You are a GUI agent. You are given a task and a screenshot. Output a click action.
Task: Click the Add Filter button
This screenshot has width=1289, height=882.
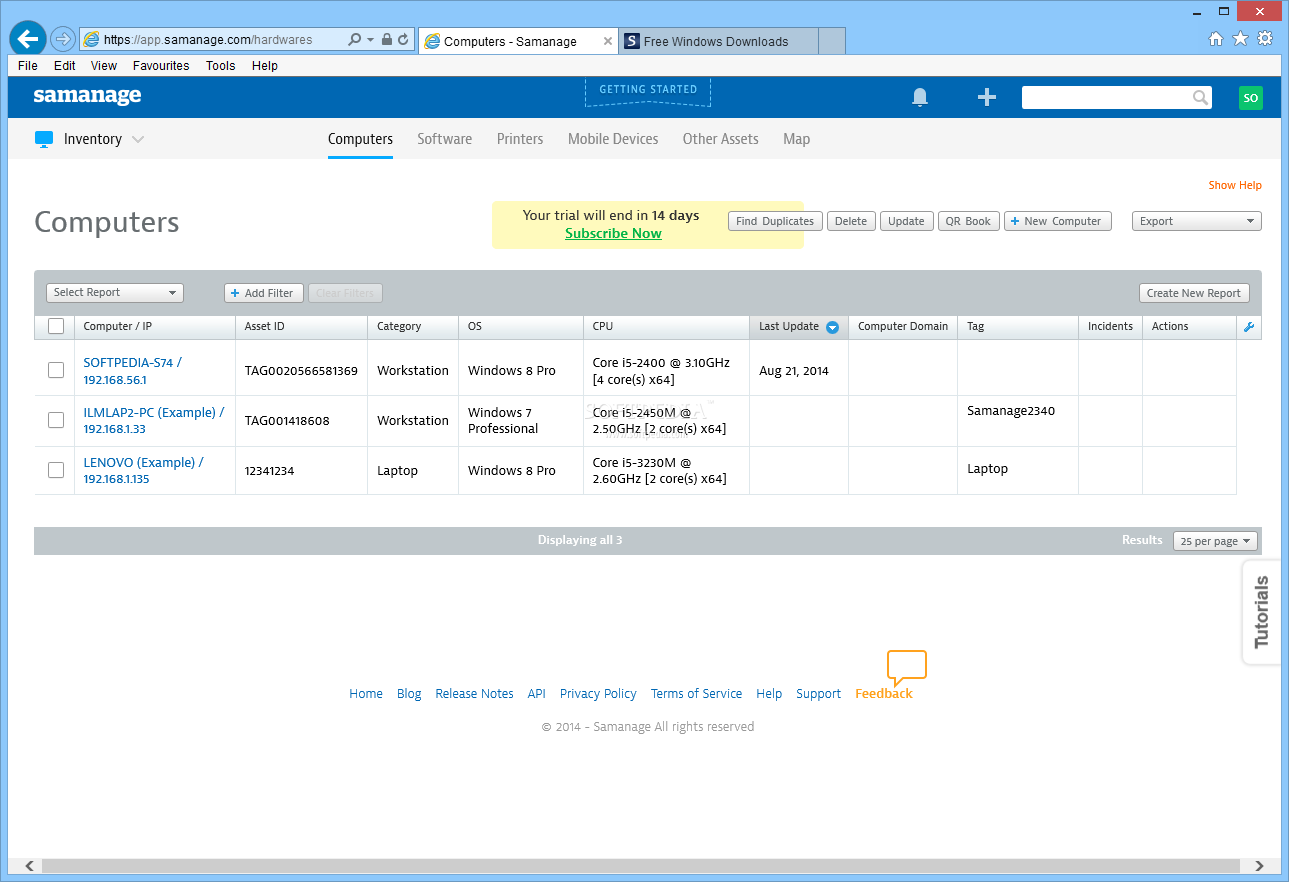pyautogui.click(x=264, y=293)
